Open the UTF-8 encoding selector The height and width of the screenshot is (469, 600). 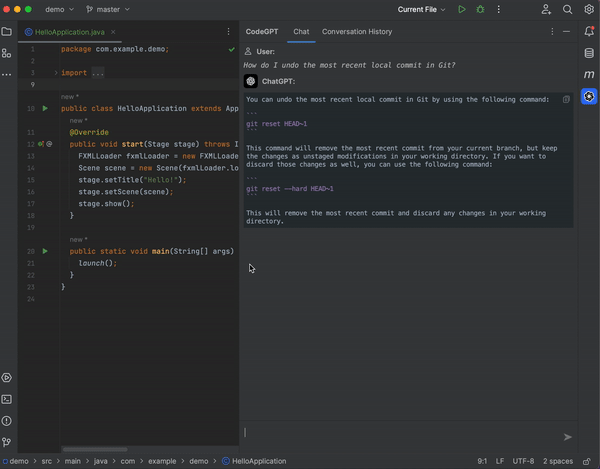coord(523,461)
